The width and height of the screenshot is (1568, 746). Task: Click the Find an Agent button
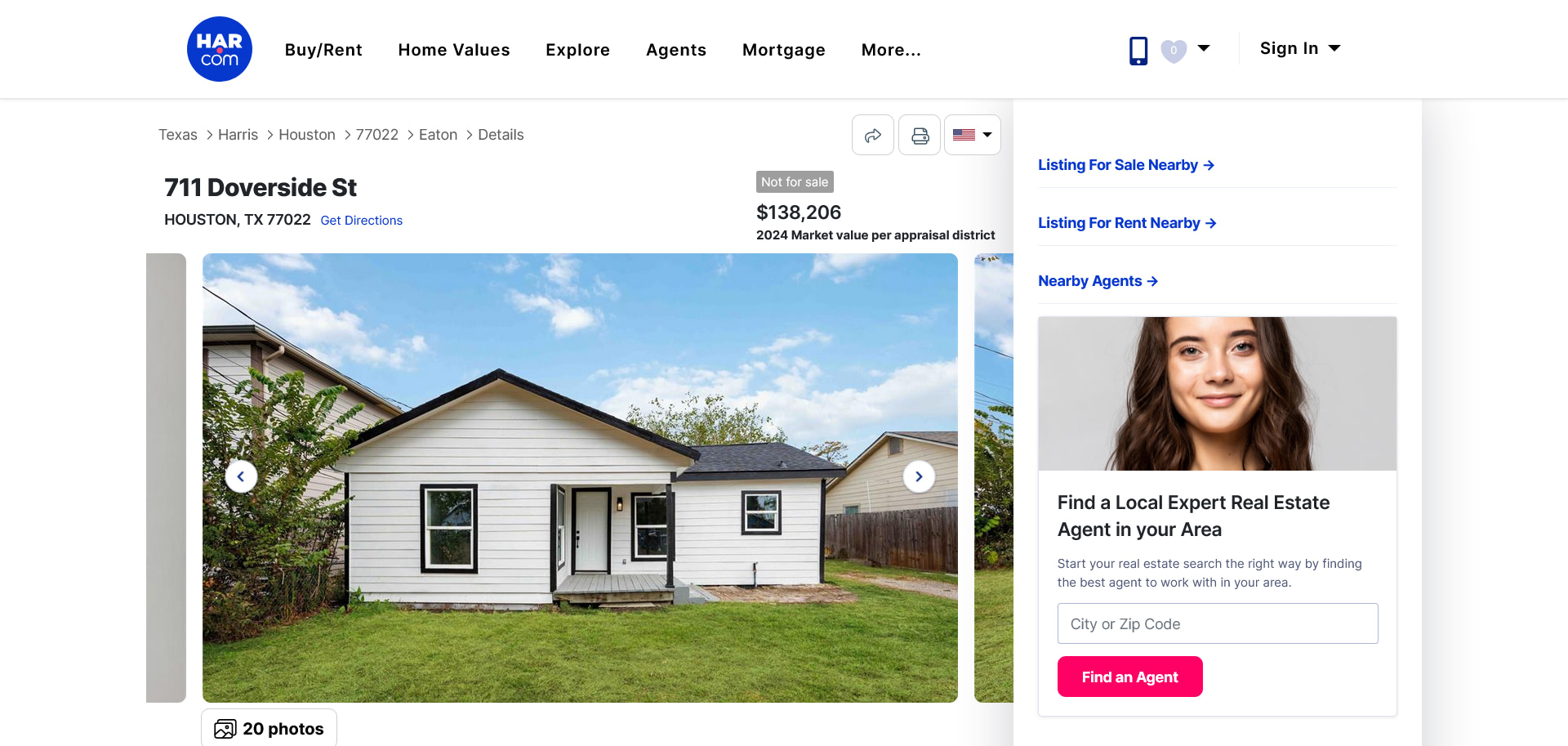[1129, 677]
